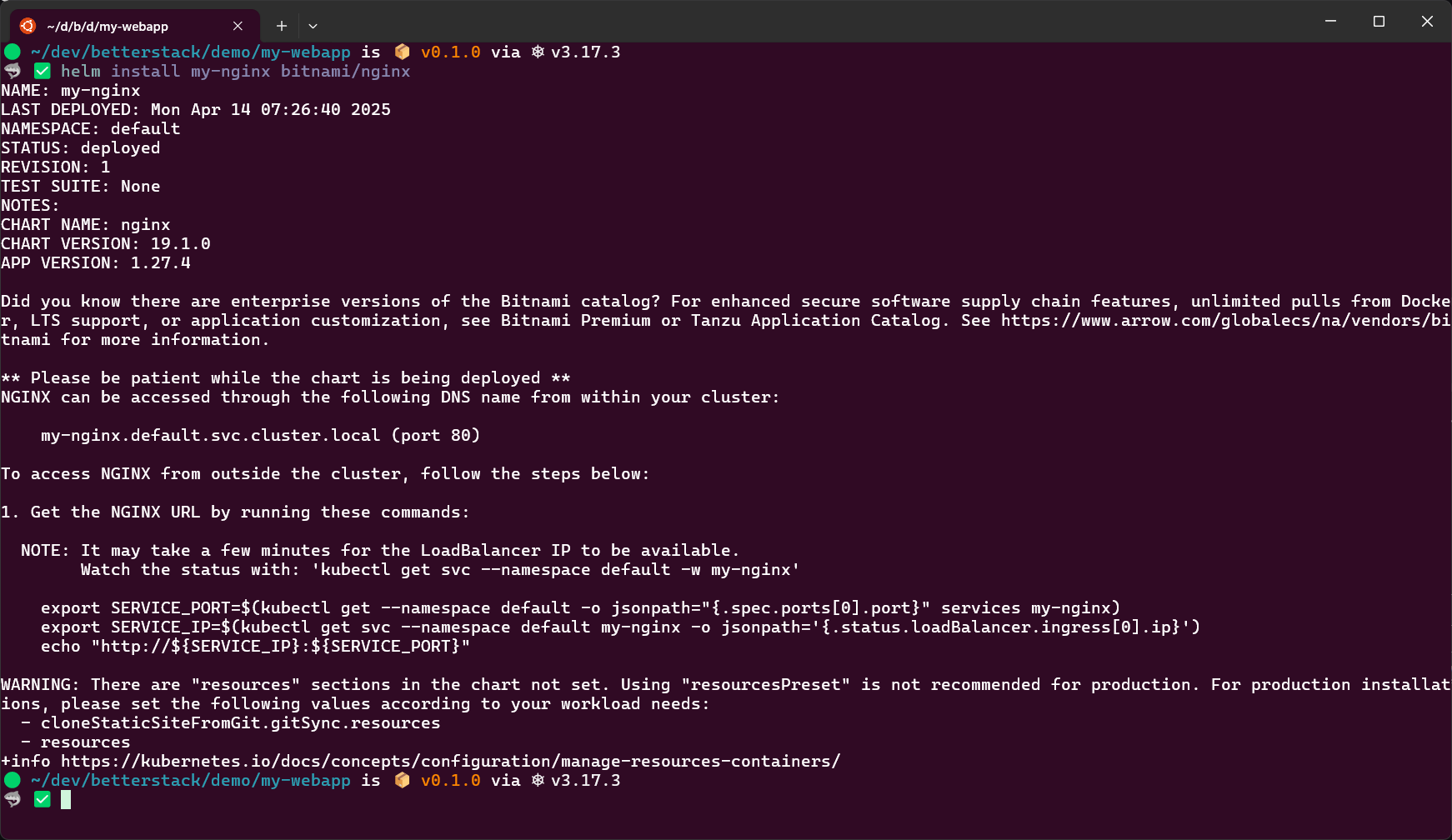Screen dimensions: 1452x840
Task: Click the green circle in top prompt
Action: tap(13, 52)
